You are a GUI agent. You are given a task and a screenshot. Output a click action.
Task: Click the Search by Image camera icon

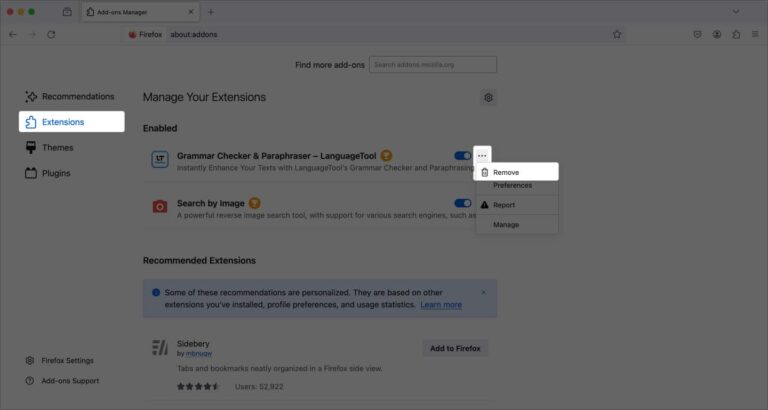(160, 206)
